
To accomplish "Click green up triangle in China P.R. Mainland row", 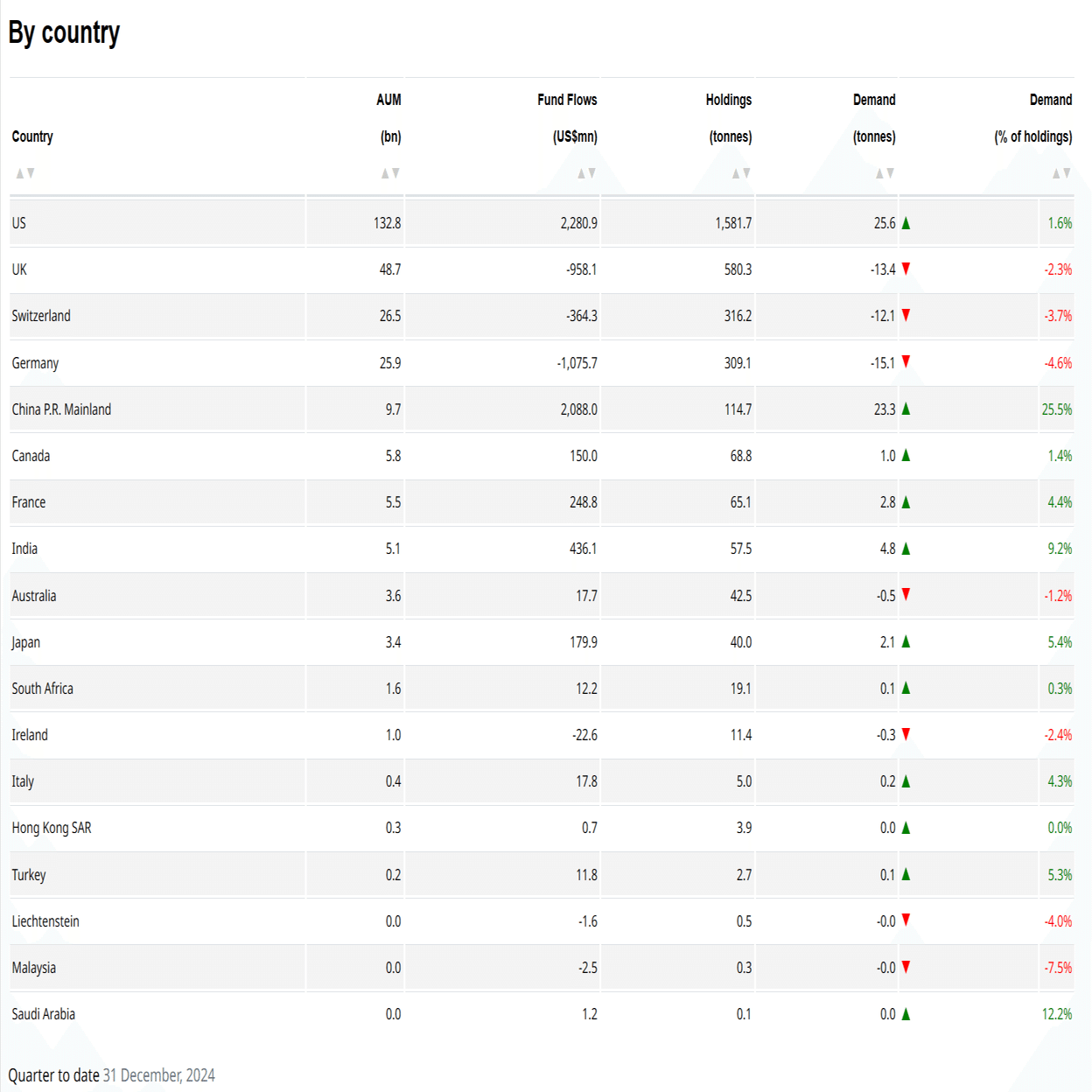I will (906, 409).
